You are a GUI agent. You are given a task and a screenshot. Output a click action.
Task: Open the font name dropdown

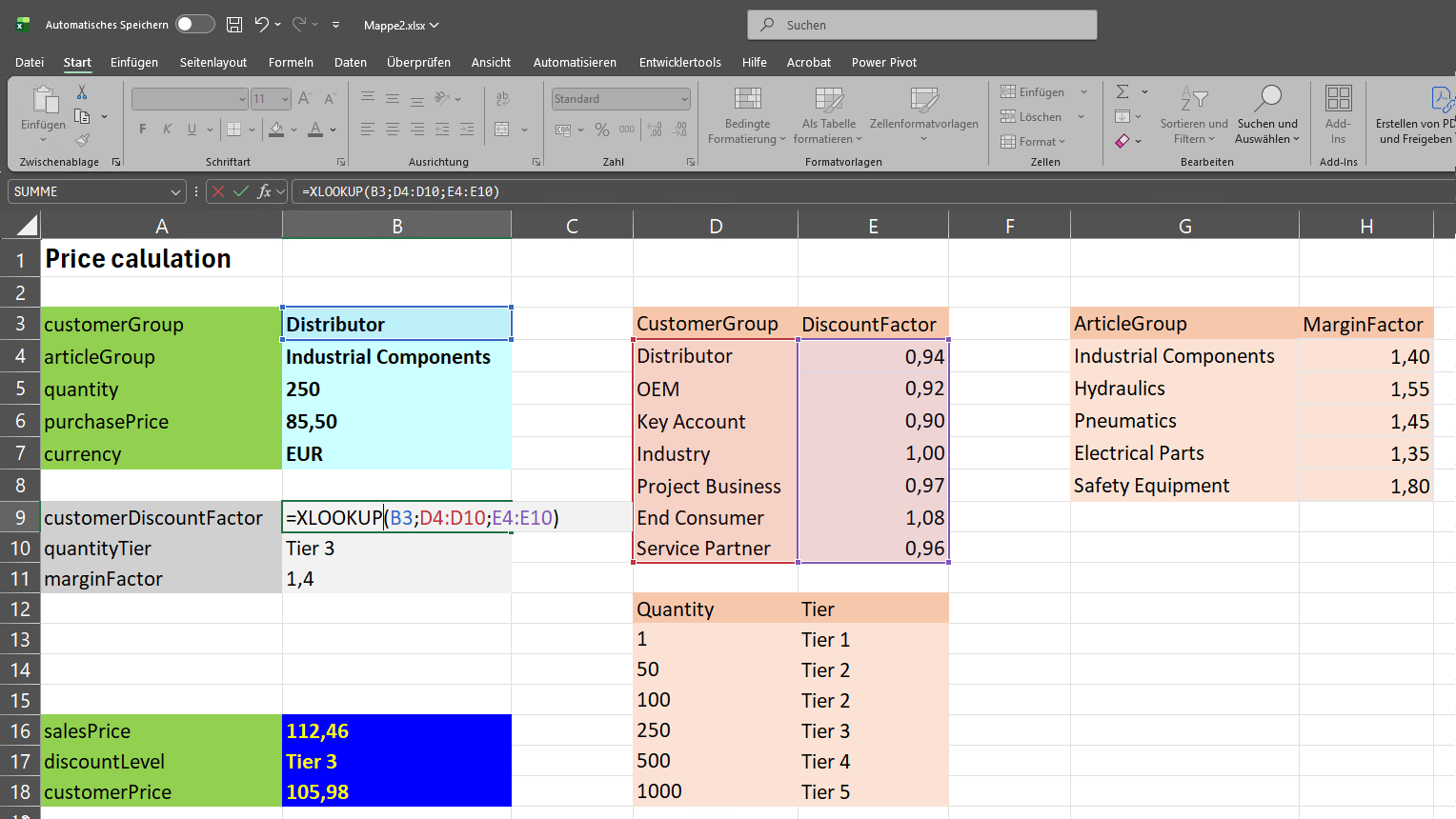[x=242, y=99]
